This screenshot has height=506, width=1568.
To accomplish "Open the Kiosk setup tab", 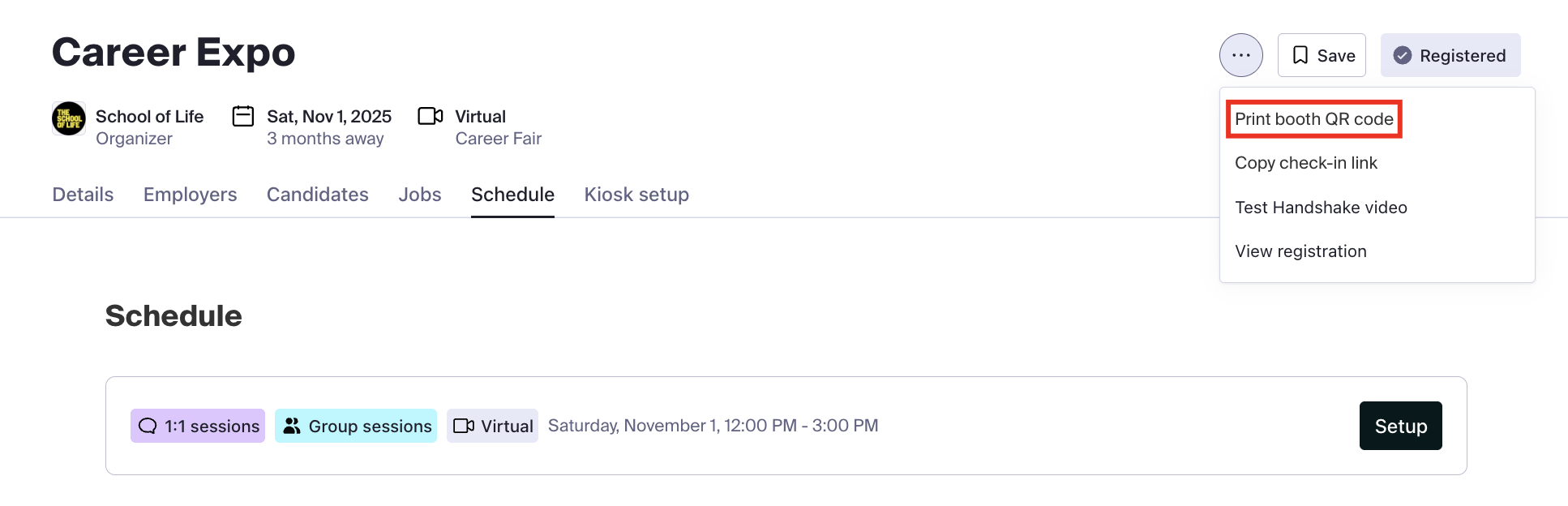I will coord(636,195).
